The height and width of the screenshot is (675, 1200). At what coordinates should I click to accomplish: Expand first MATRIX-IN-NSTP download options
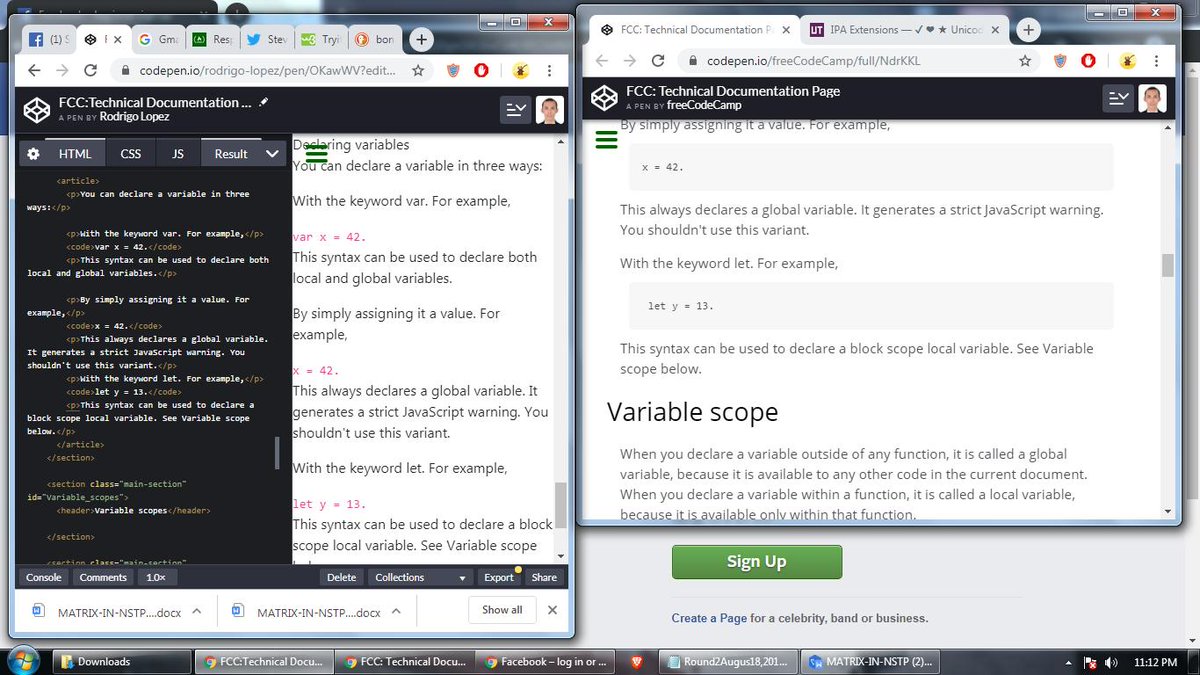tap(196, 611)
